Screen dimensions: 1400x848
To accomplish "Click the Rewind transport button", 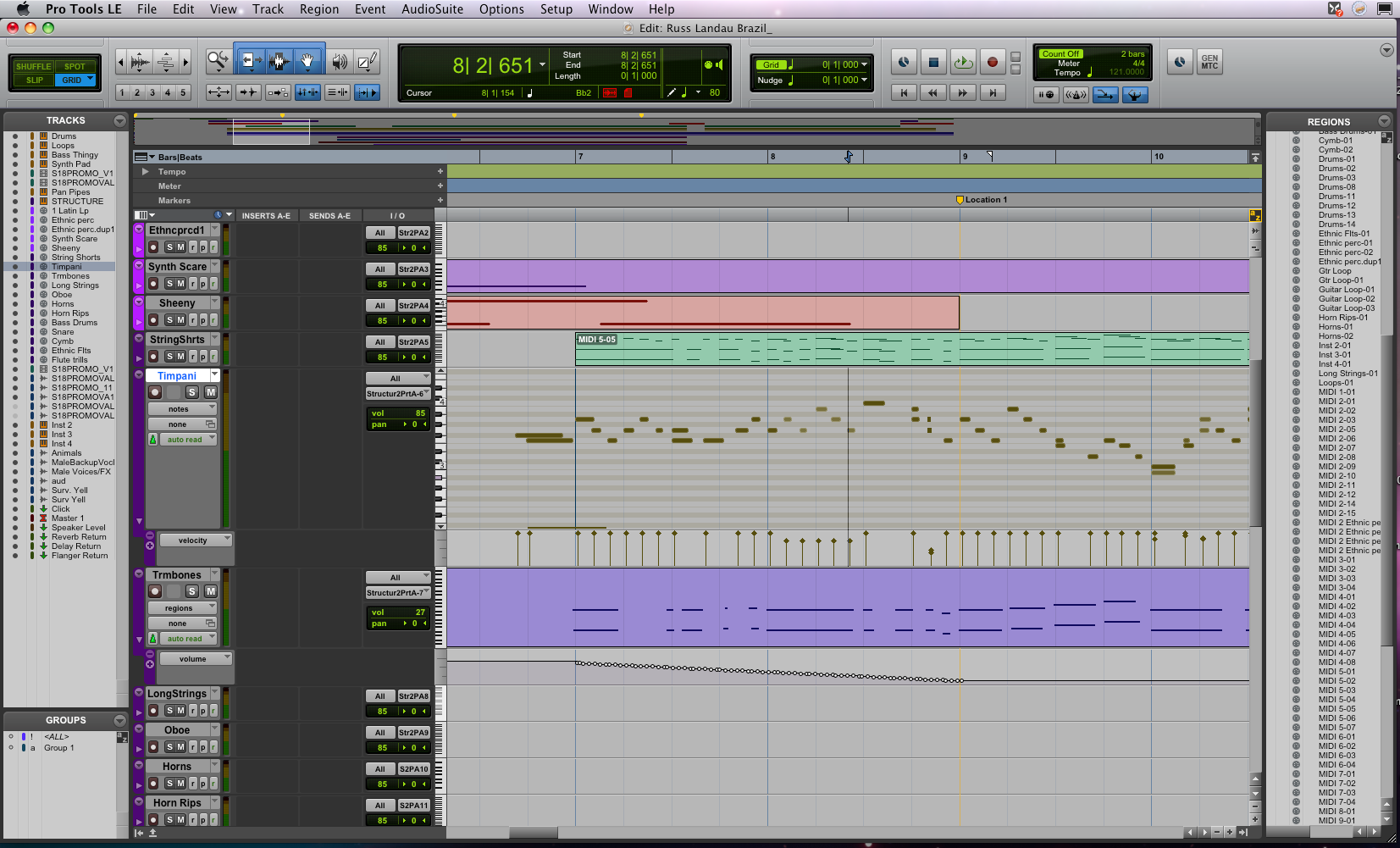I will [933, 93].
